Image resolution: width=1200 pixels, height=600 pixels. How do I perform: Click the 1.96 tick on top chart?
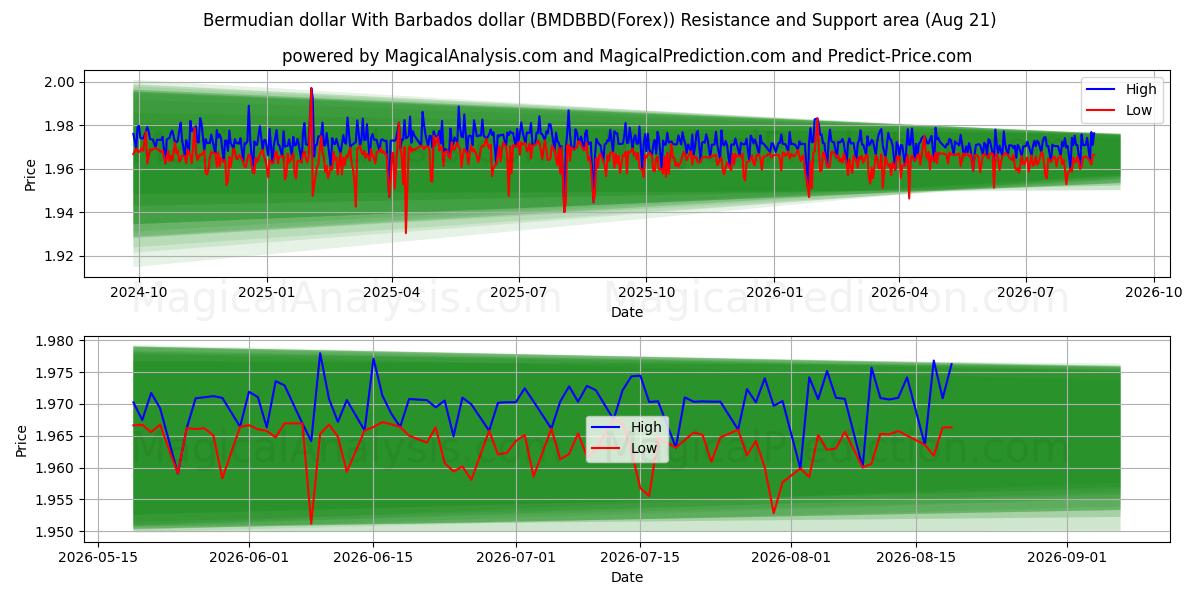(61, 169)
